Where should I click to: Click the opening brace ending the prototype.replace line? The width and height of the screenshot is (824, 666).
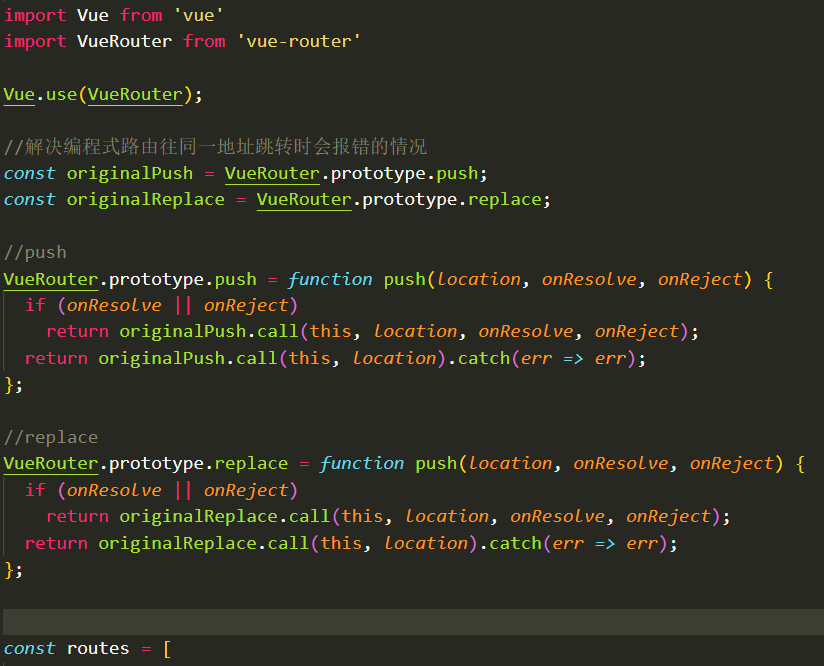tap(800, 464)
